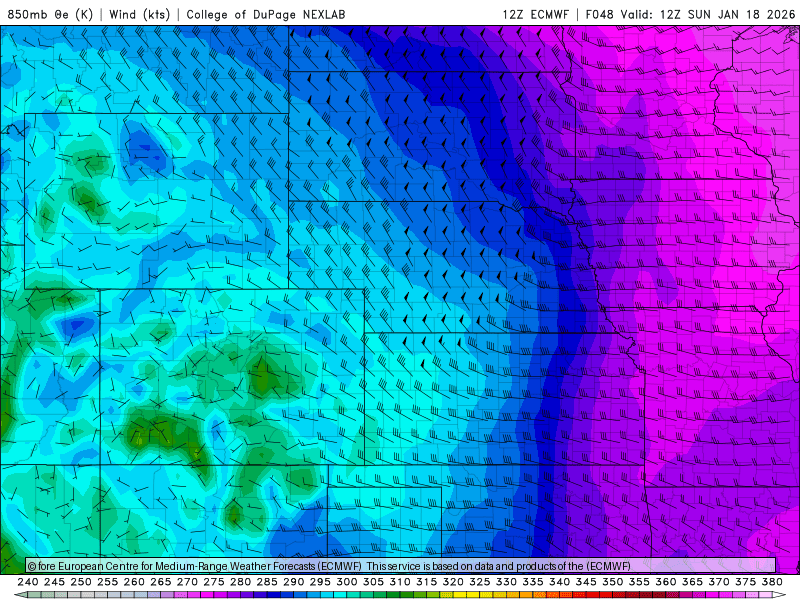
Task: Click the 350 legend value
Action: click(612, 582)
